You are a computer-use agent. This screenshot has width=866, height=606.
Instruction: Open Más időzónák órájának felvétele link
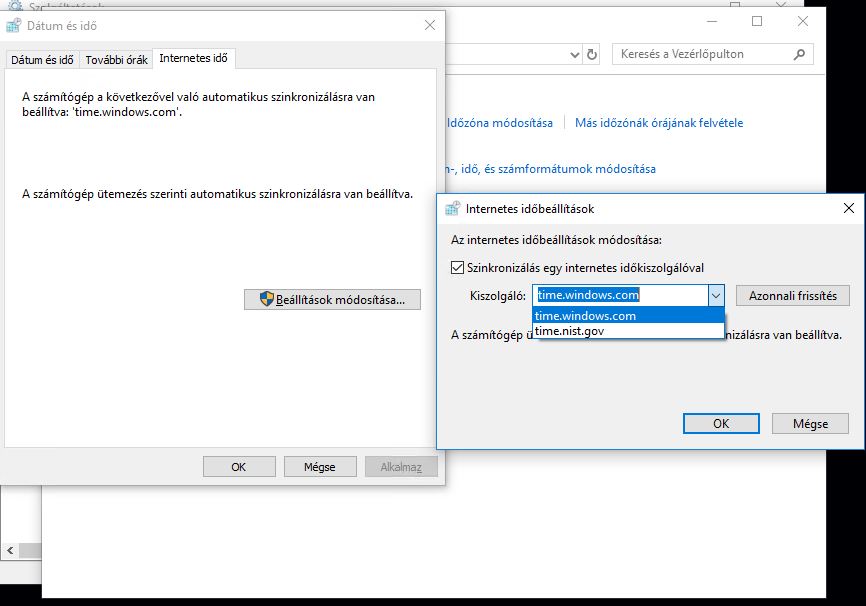click(659, 123)
